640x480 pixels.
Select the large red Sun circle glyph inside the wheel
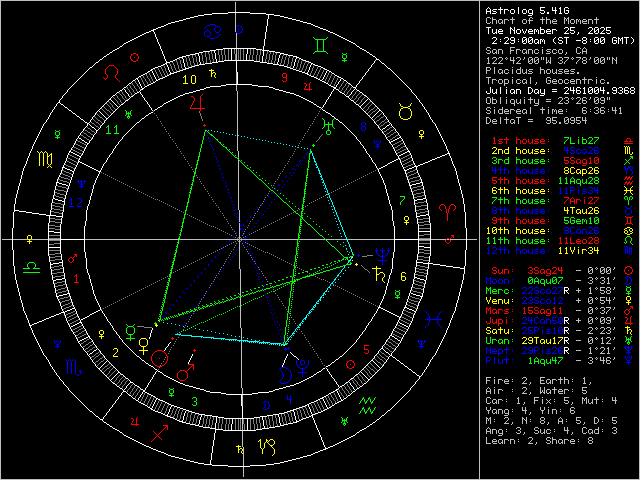pos(159,359)
